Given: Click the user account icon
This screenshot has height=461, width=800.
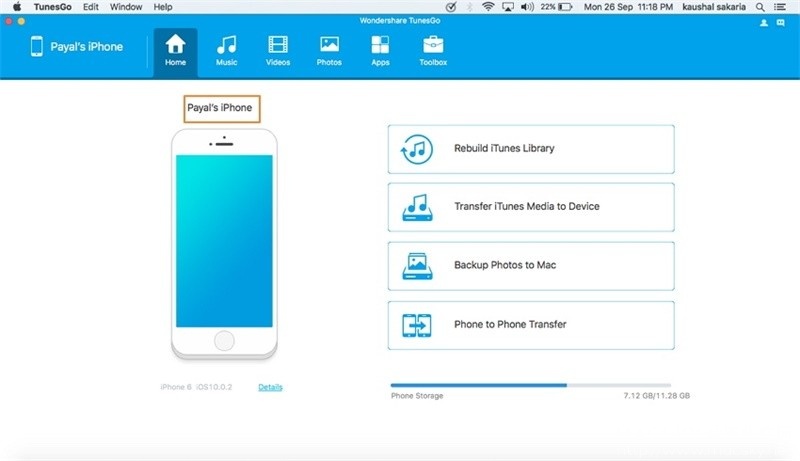Looking at the screenshot, I should pos(764,23).
